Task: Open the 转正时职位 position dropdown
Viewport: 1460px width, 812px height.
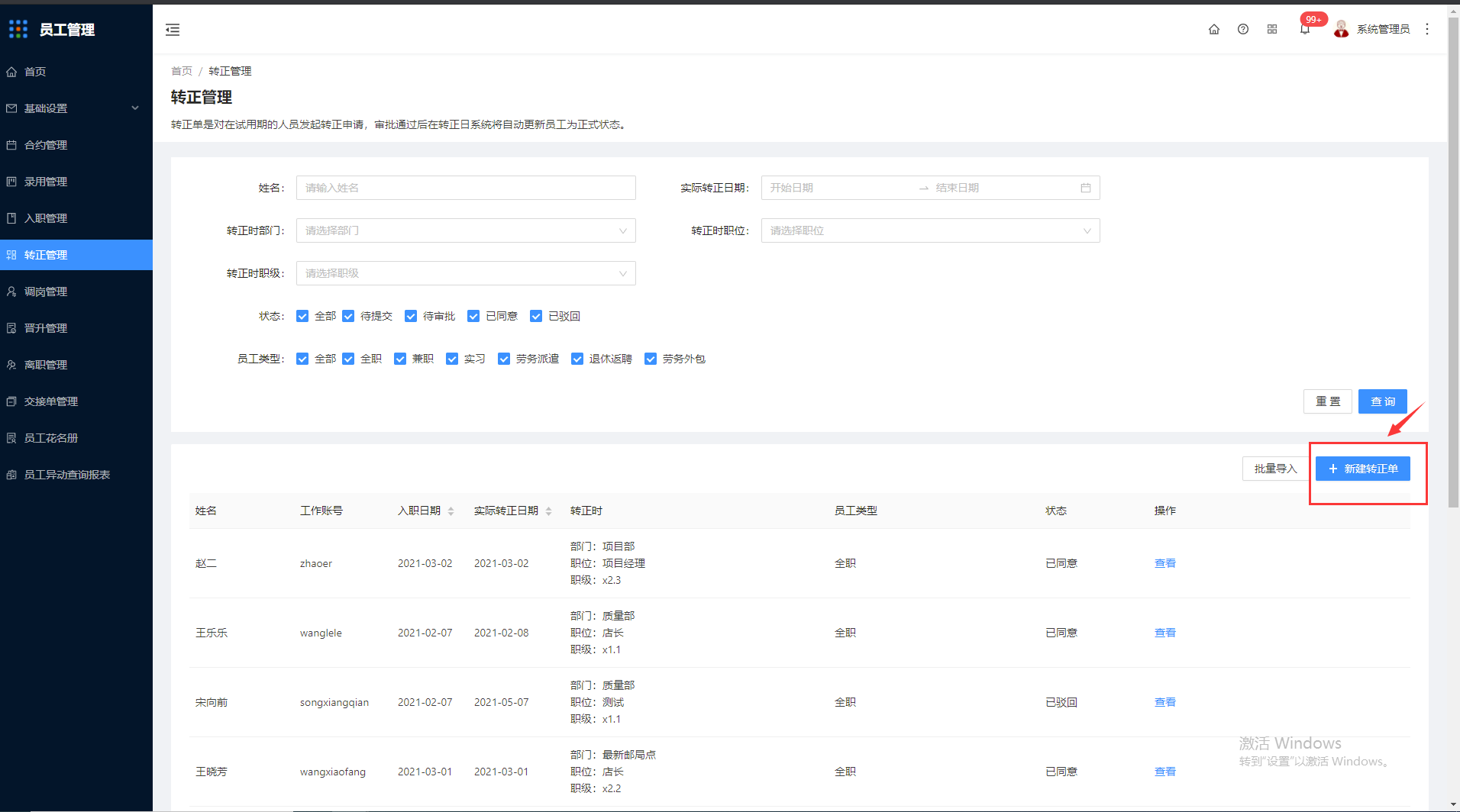Action: coord(930,230)
